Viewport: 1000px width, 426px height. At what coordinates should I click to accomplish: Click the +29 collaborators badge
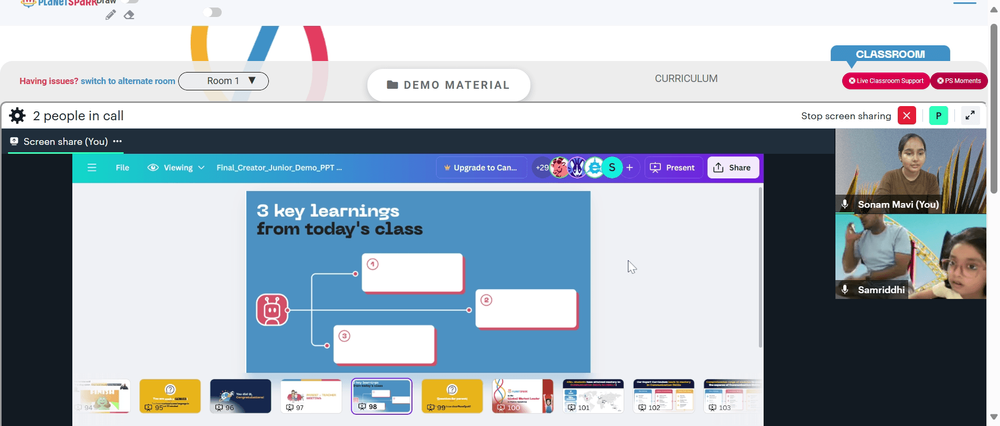[541, 168]
